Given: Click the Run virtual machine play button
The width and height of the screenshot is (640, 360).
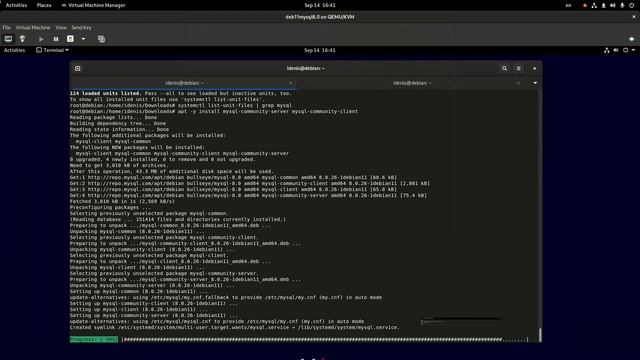Looking at the screenshot, I should pyautogui.click(x=41, y=39).
